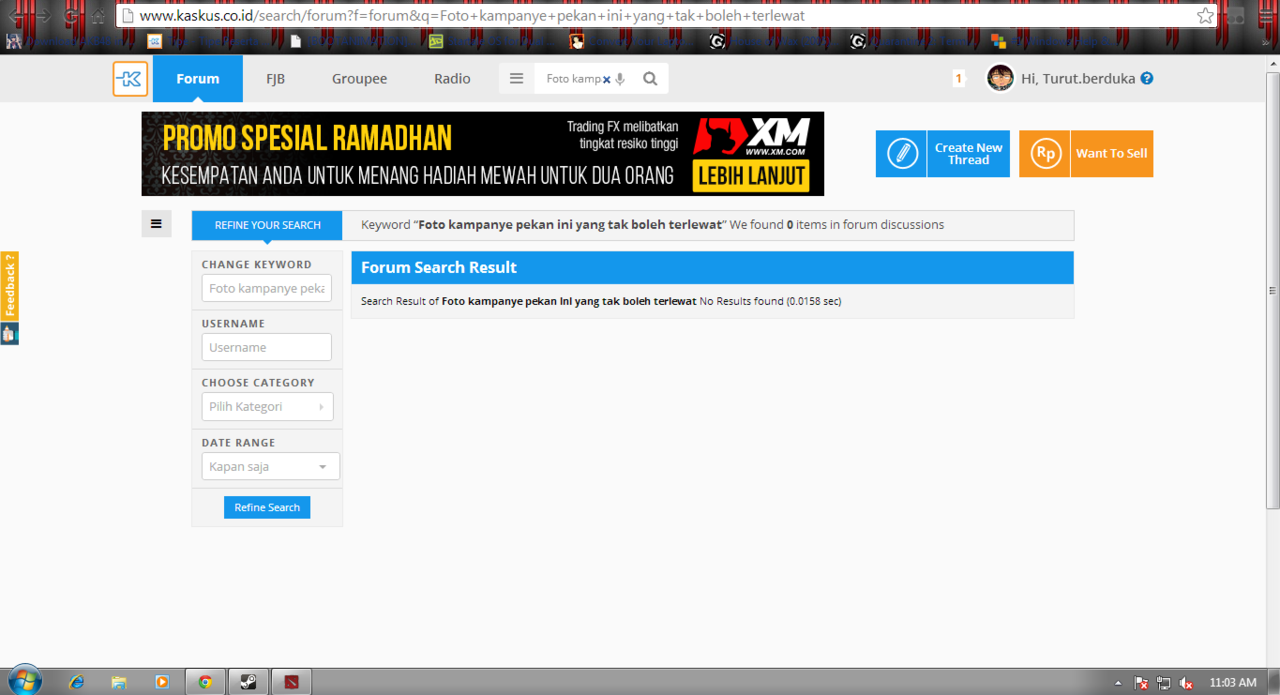This screenshot has height=695, width=1280.
Task: Open the Action Center flag icon
Action: [x=1141, y=683]
